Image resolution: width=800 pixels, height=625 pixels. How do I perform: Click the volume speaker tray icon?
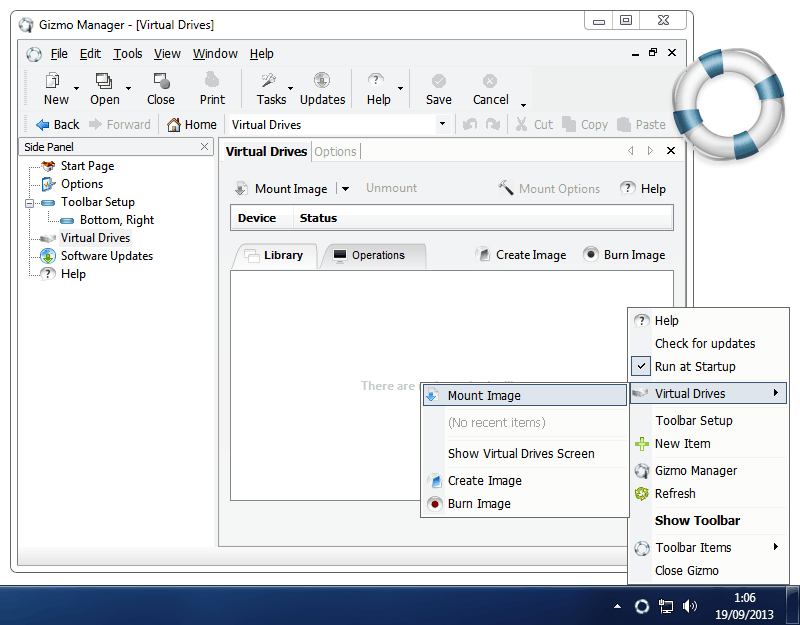click(690, 606)
